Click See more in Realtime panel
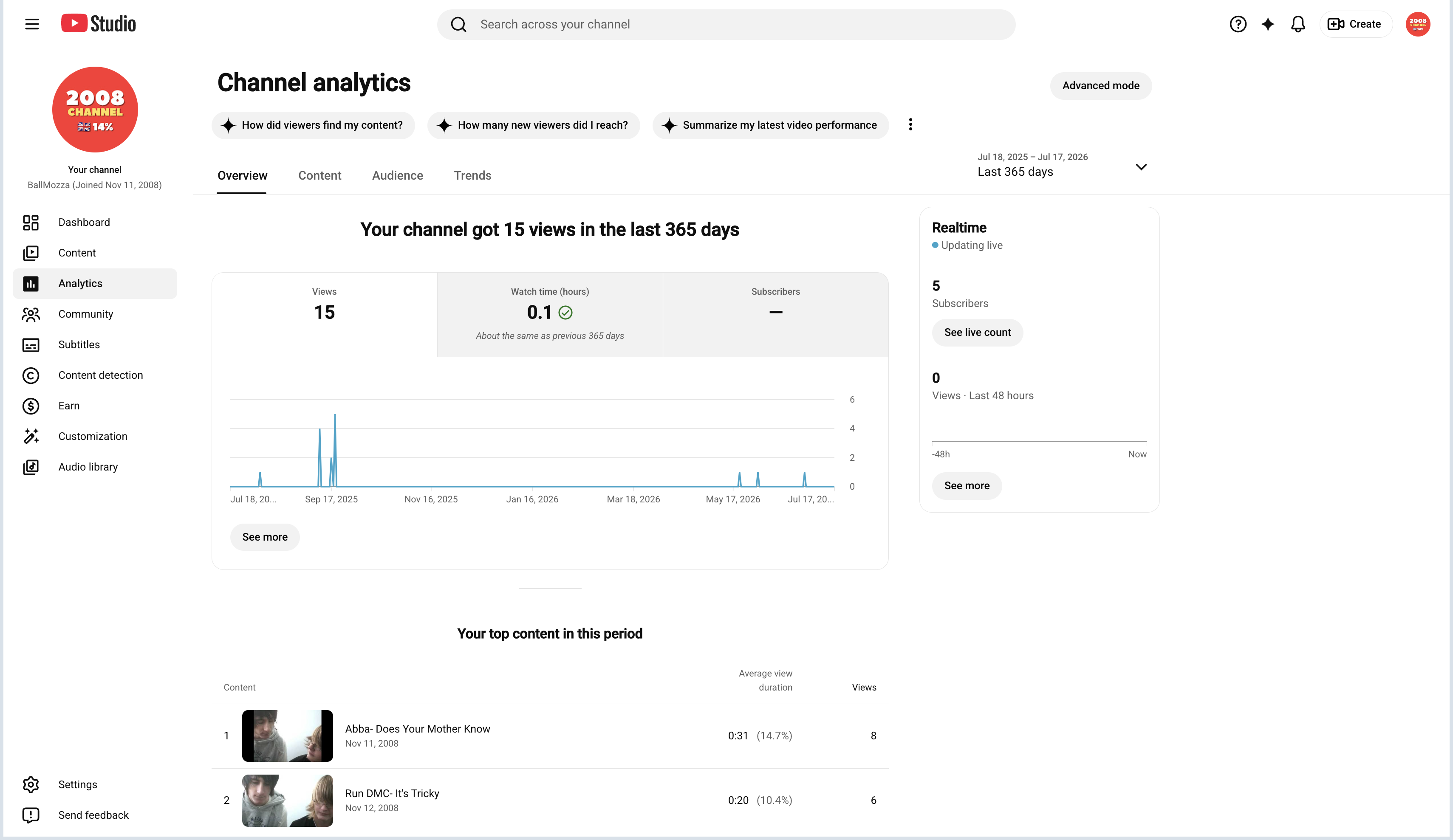1453x840 pixels. pyautogui.click(x=967, y=486)
